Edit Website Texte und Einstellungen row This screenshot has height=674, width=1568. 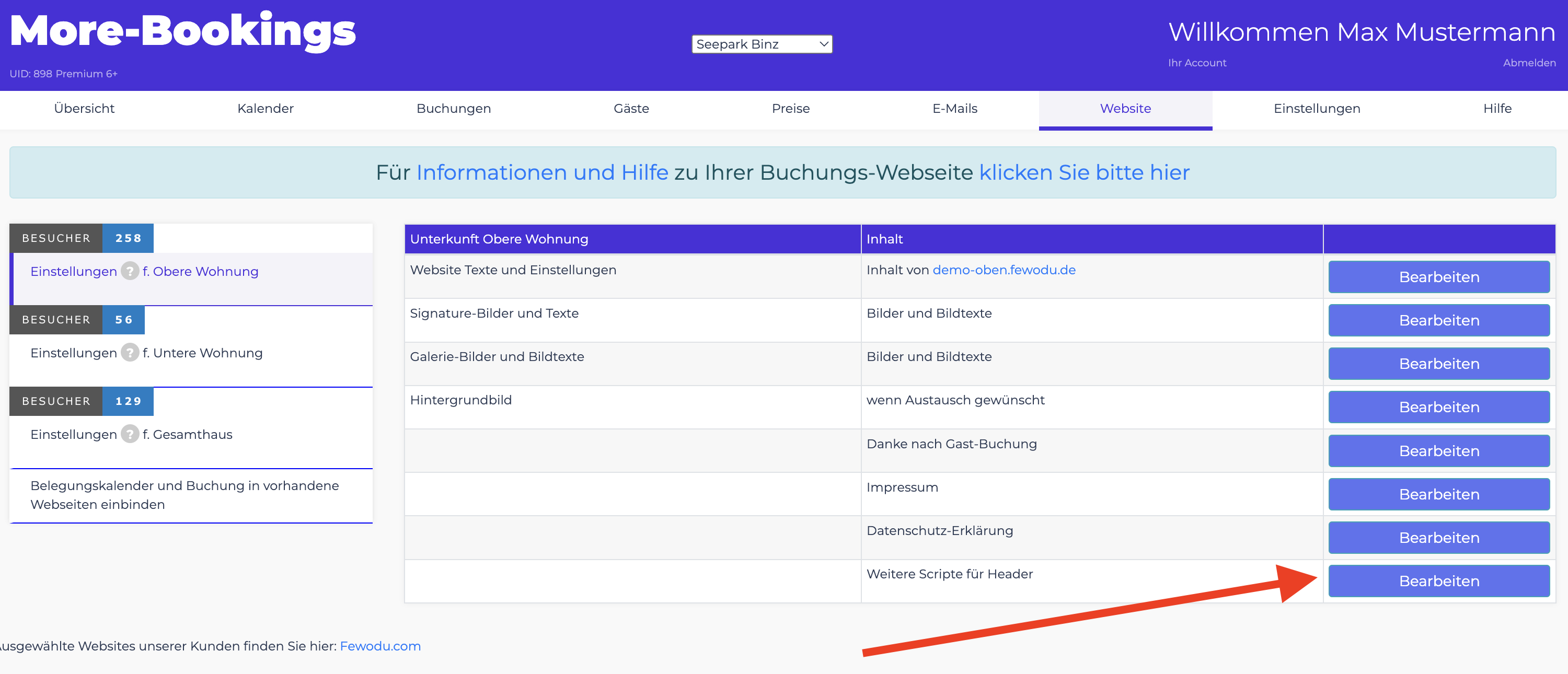[1439, 277]
